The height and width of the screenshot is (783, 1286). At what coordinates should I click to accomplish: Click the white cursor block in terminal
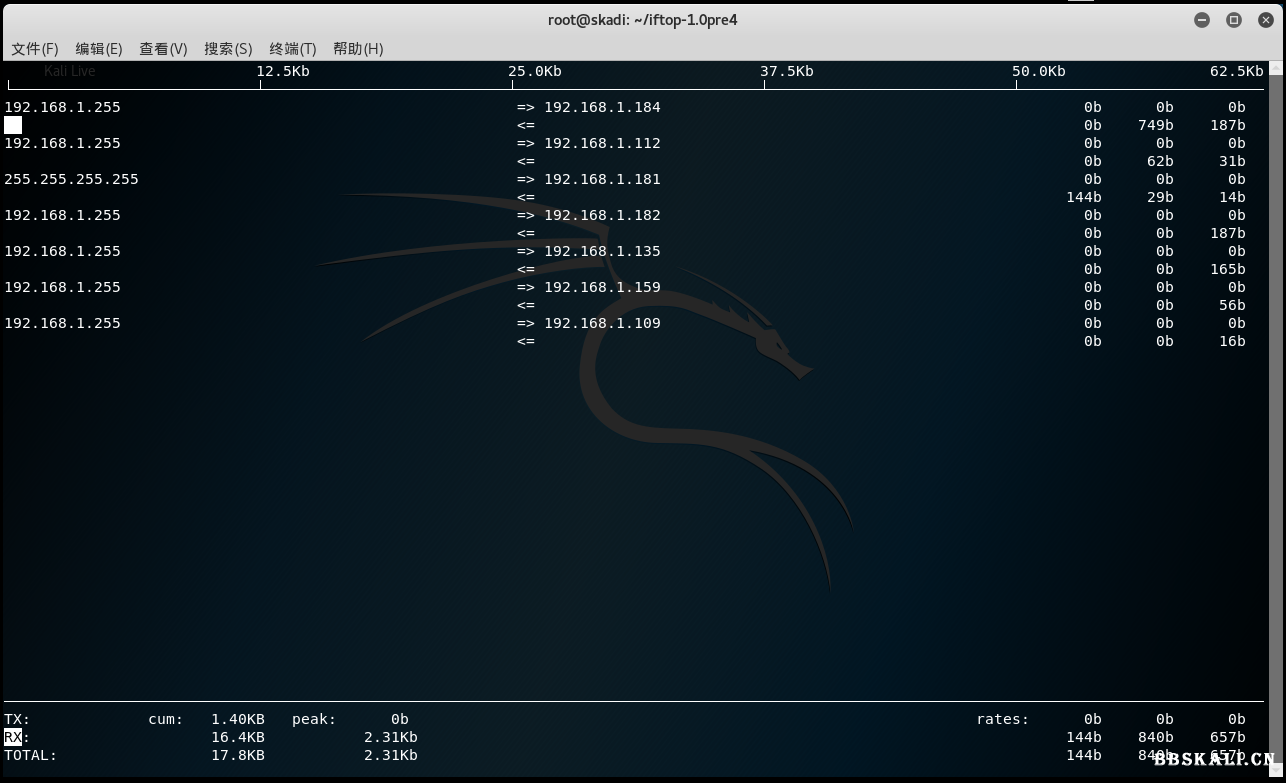tap(13, 125)
